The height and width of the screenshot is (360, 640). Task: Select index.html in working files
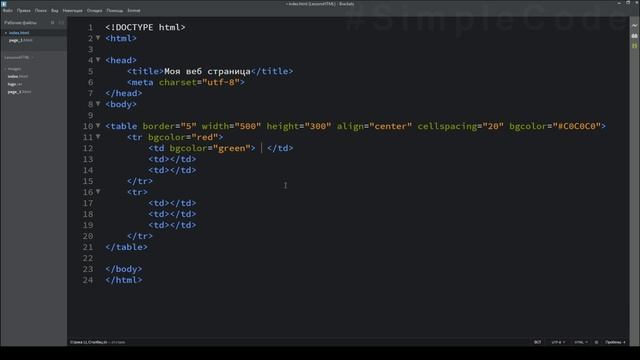tap(19, 33)
